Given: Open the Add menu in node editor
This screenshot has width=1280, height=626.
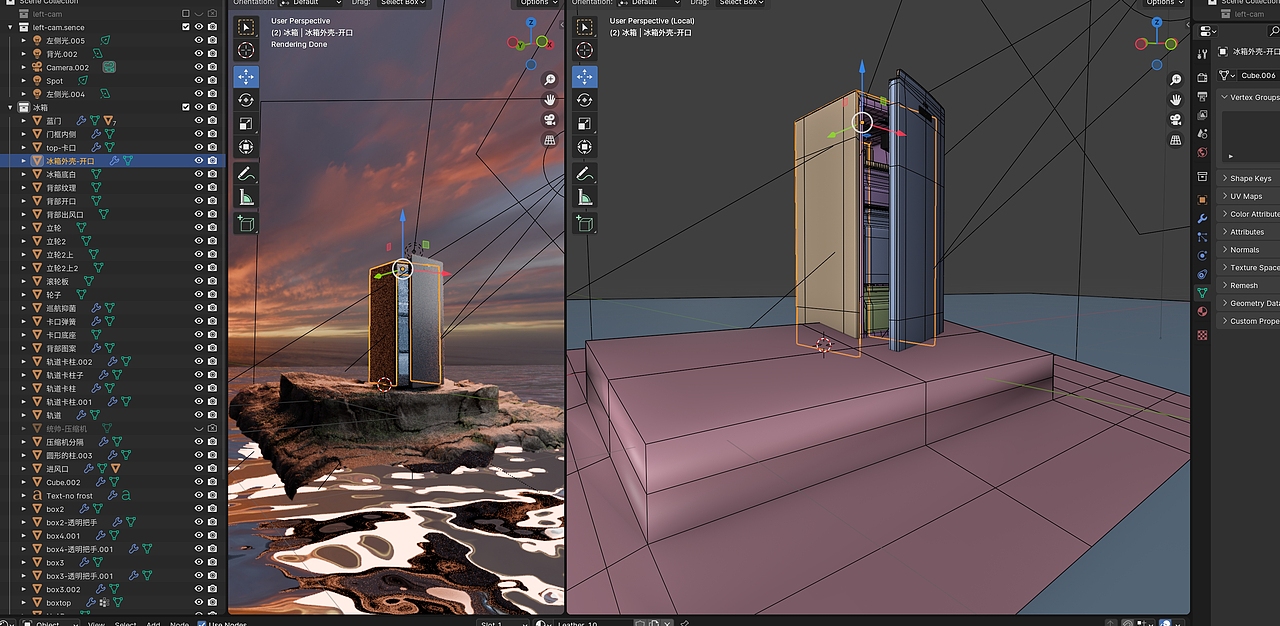Looking at the screenshot, I should click(153, 623).
